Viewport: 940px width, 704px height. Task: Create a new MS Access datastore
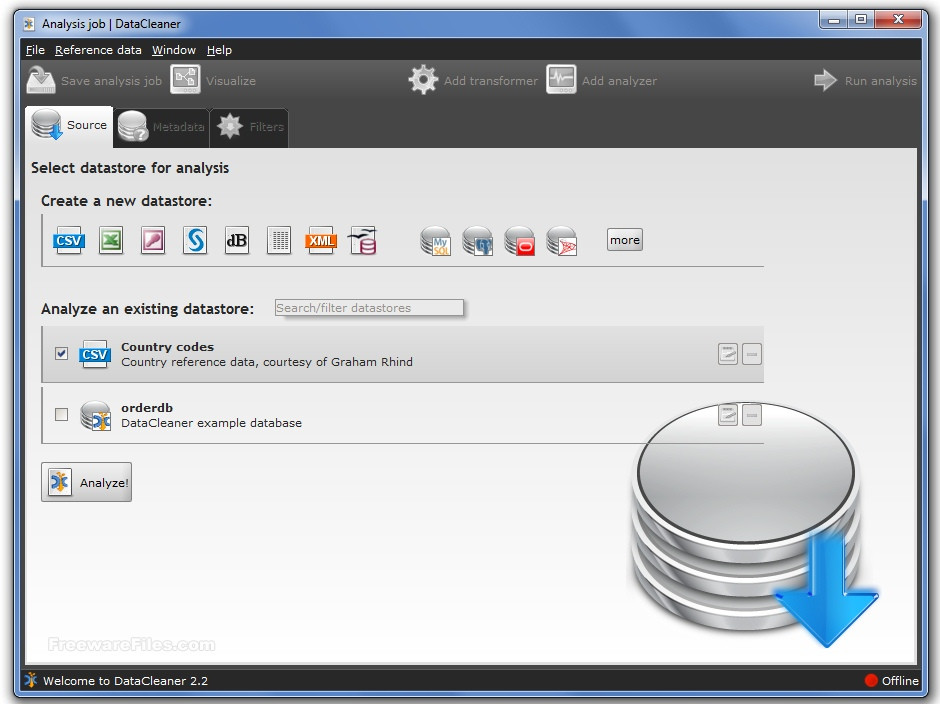coord(153,240)
